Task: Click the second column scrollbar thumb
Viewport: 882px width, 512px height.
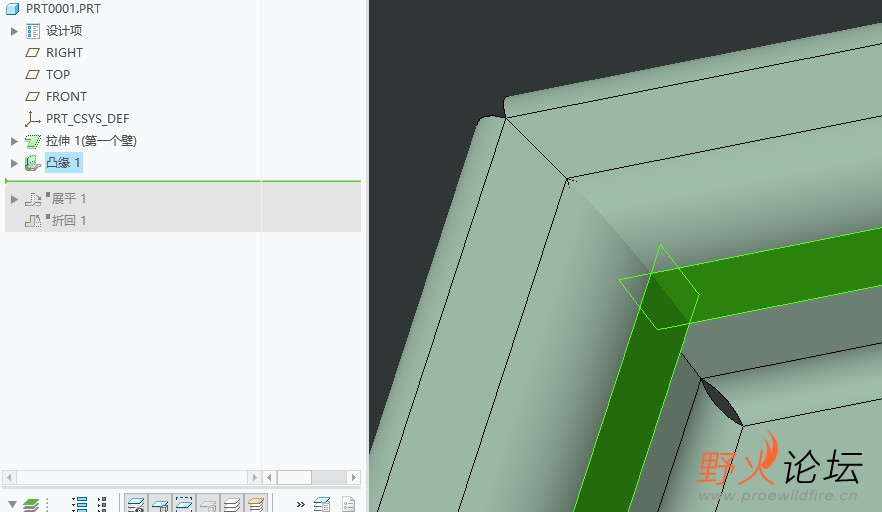Action: point(294,478)
